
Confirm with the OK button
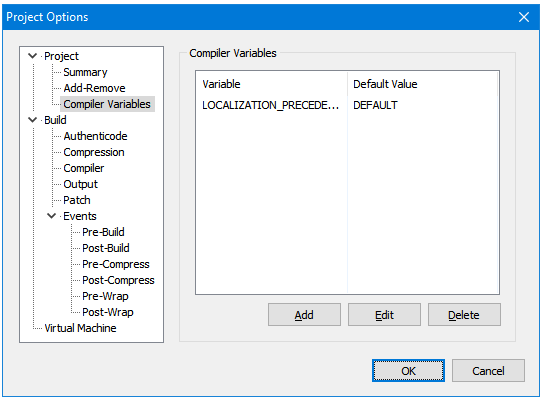(408, 371)
